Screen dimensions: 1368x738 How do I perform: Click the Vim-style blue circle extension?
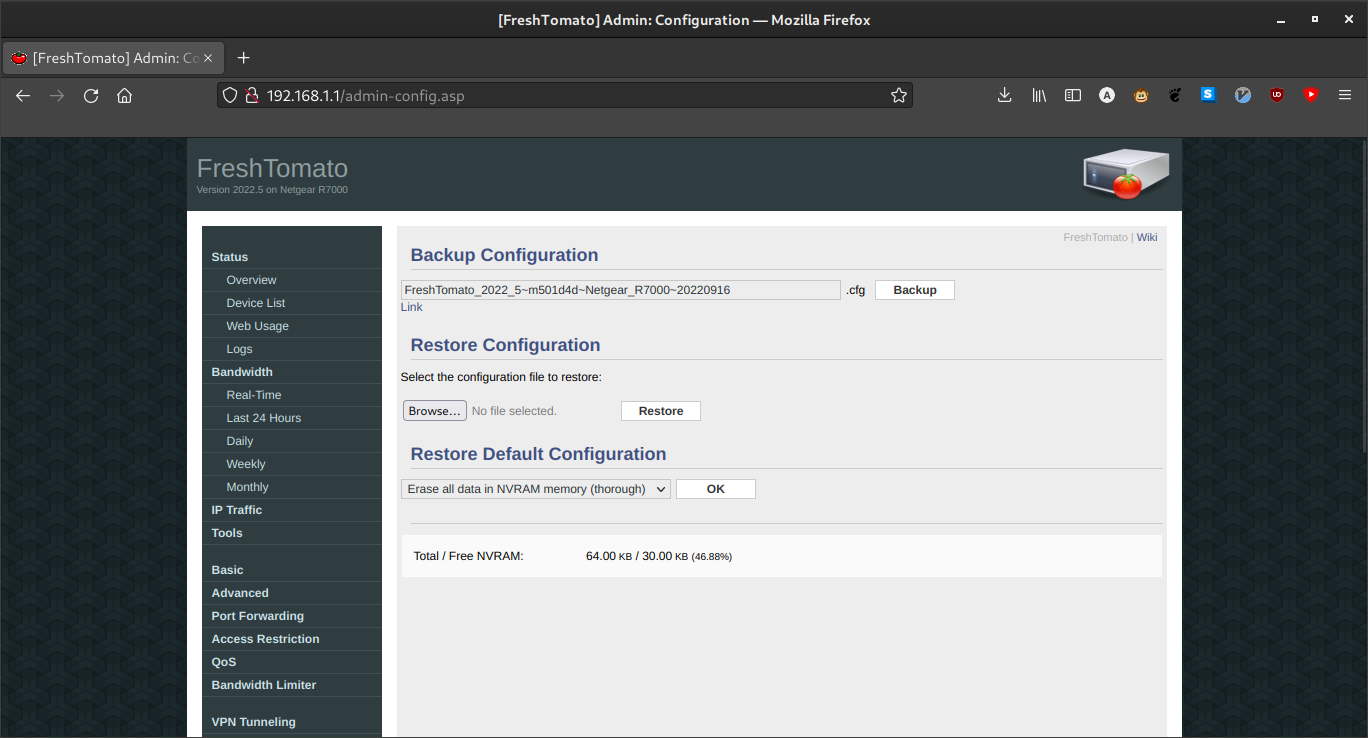1243,95
